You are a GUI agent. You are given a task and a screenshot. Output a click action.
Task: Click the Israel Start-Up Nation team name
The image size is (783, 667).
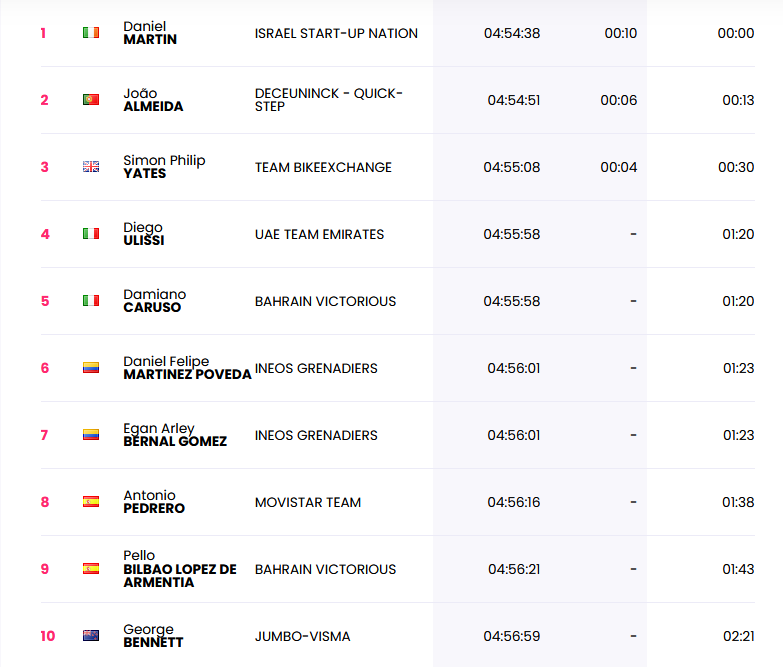pos(336,33)
